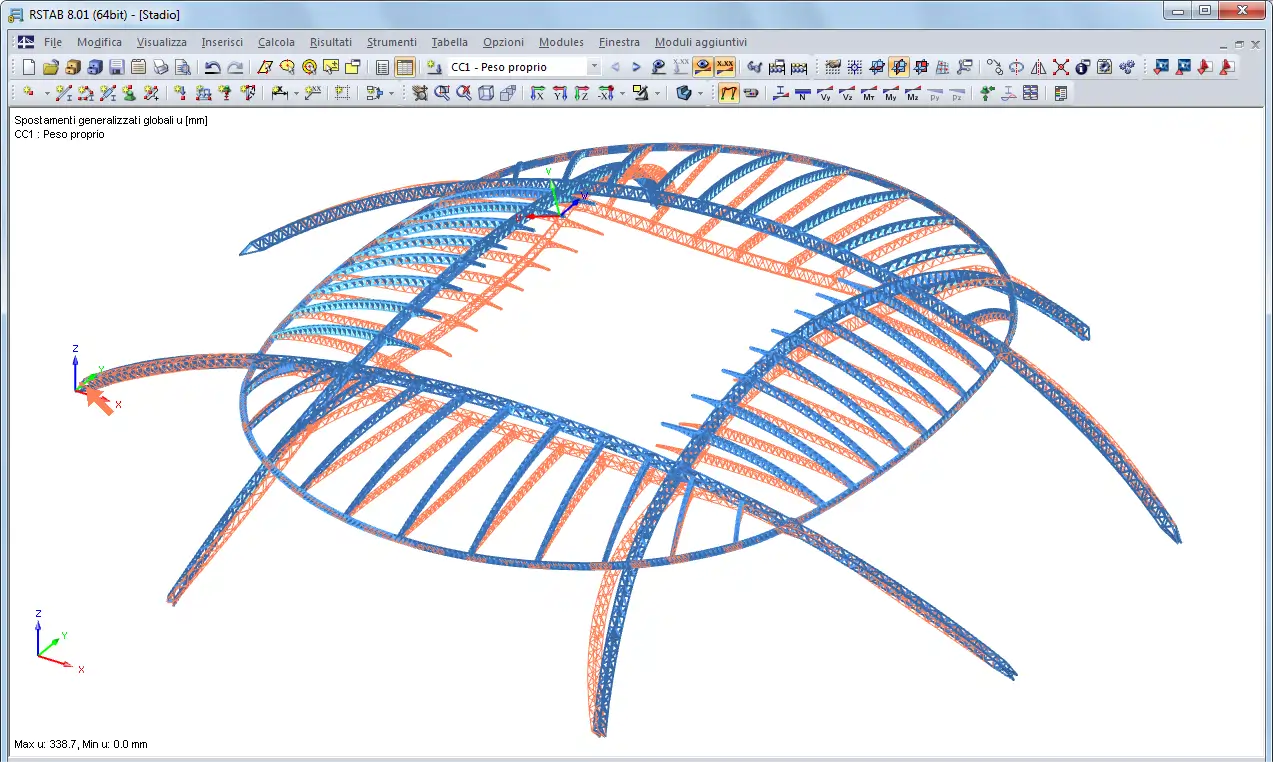The width and height of the screenshot is (1273, 762).
Task: Open the Risultati menu
Action: tap(330, 42)
